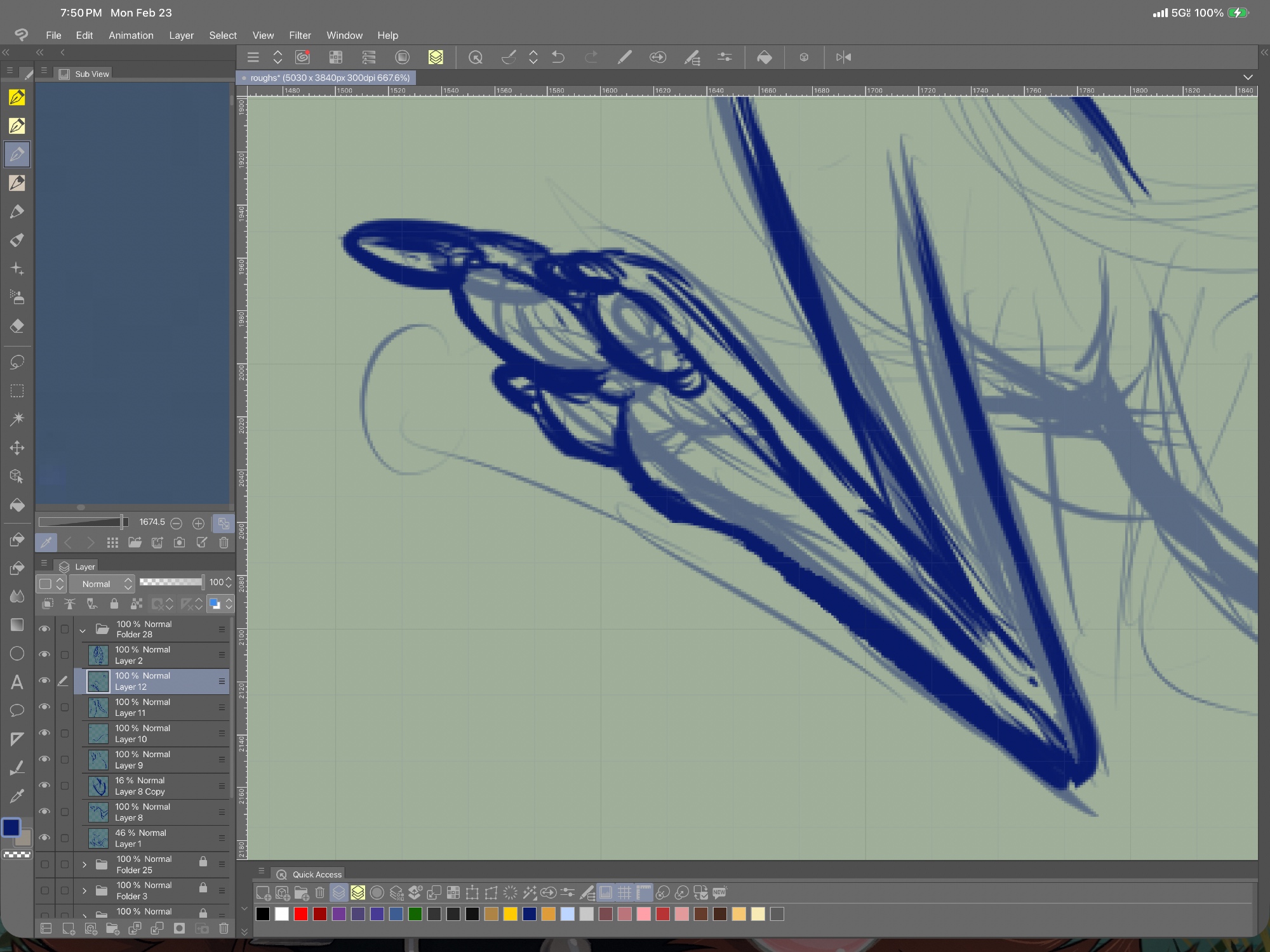Image resolution: width=1270 pixels, height=952 pixels.
Task: Open the Animation menu
Action: pos(131,36)
